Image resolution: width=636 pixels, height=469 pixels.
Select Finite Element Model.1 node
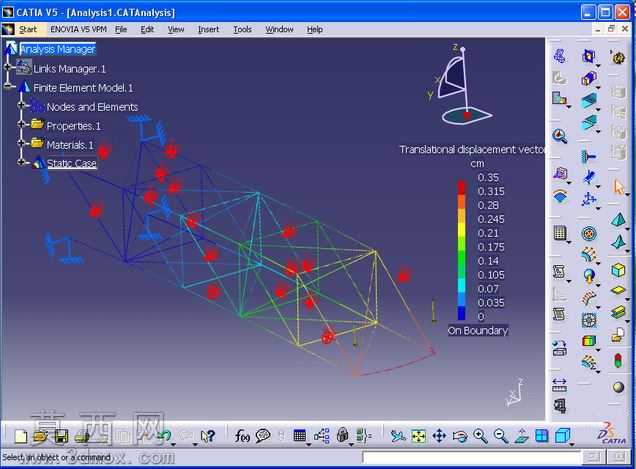click(x=83, y=88)
